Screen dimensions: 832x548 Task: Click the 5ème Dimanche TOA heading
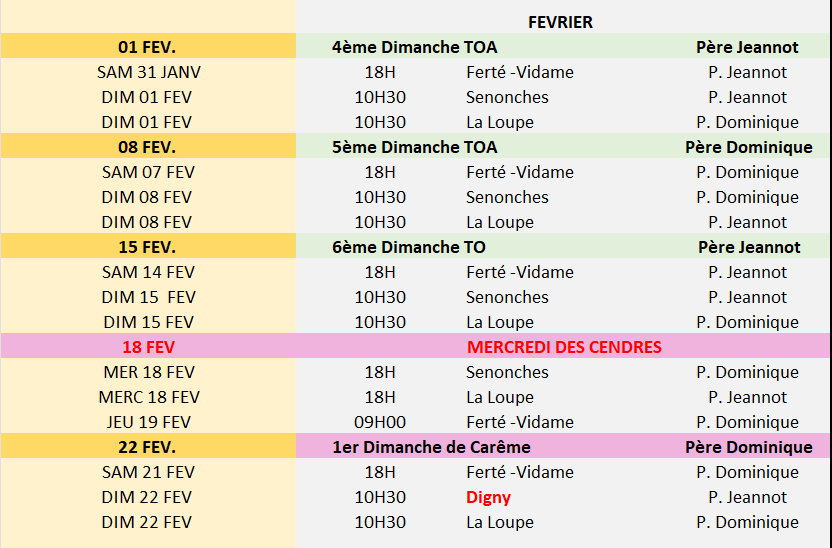pos(414,147)
